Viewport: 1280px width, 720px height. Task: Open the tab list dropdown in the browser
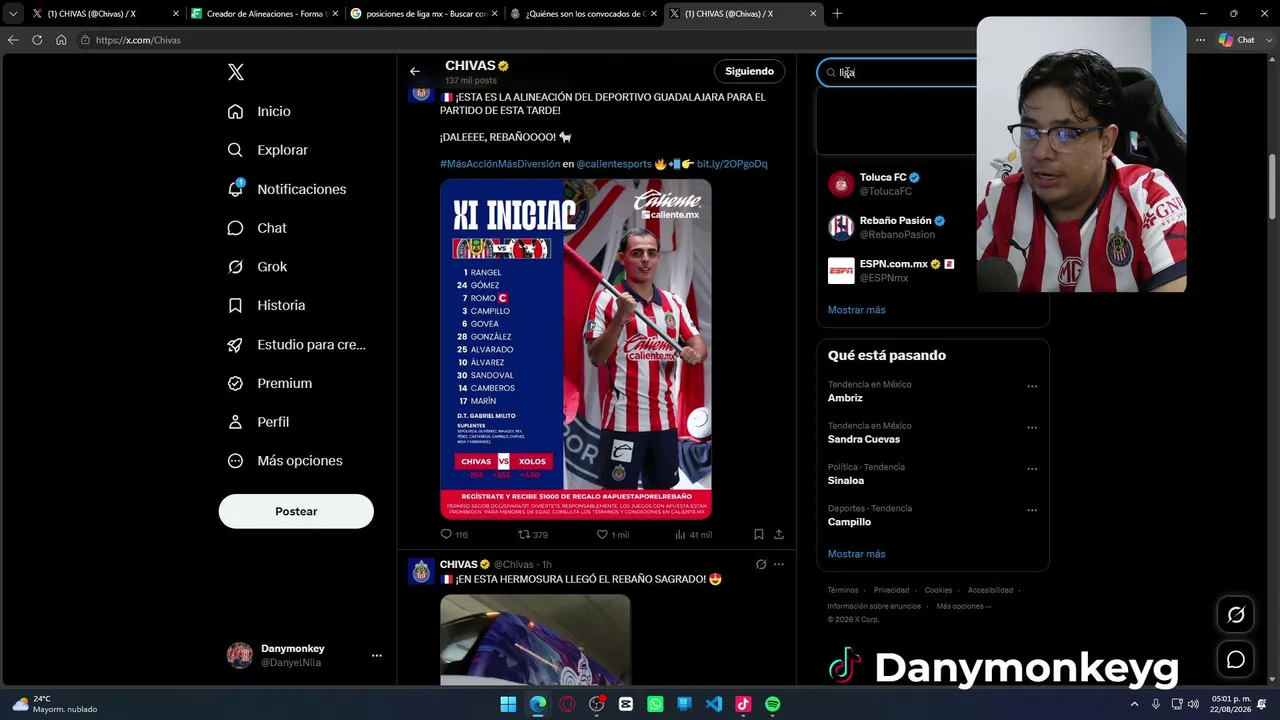tap(12, 14)
